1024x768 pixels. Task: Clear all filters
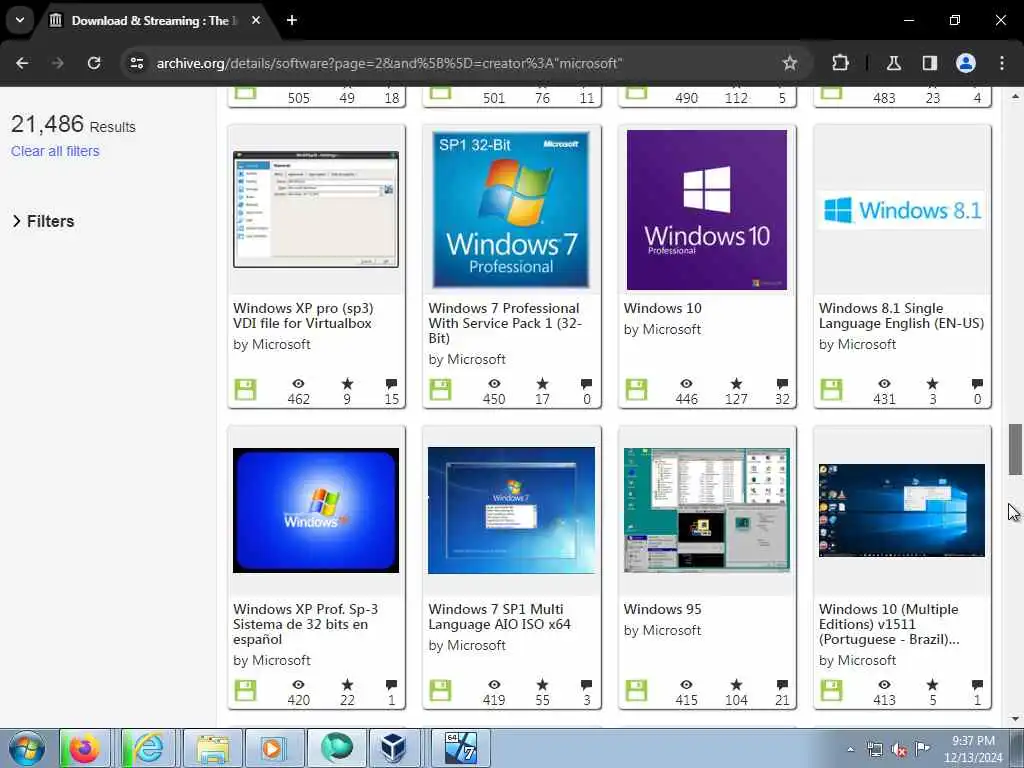55,151
